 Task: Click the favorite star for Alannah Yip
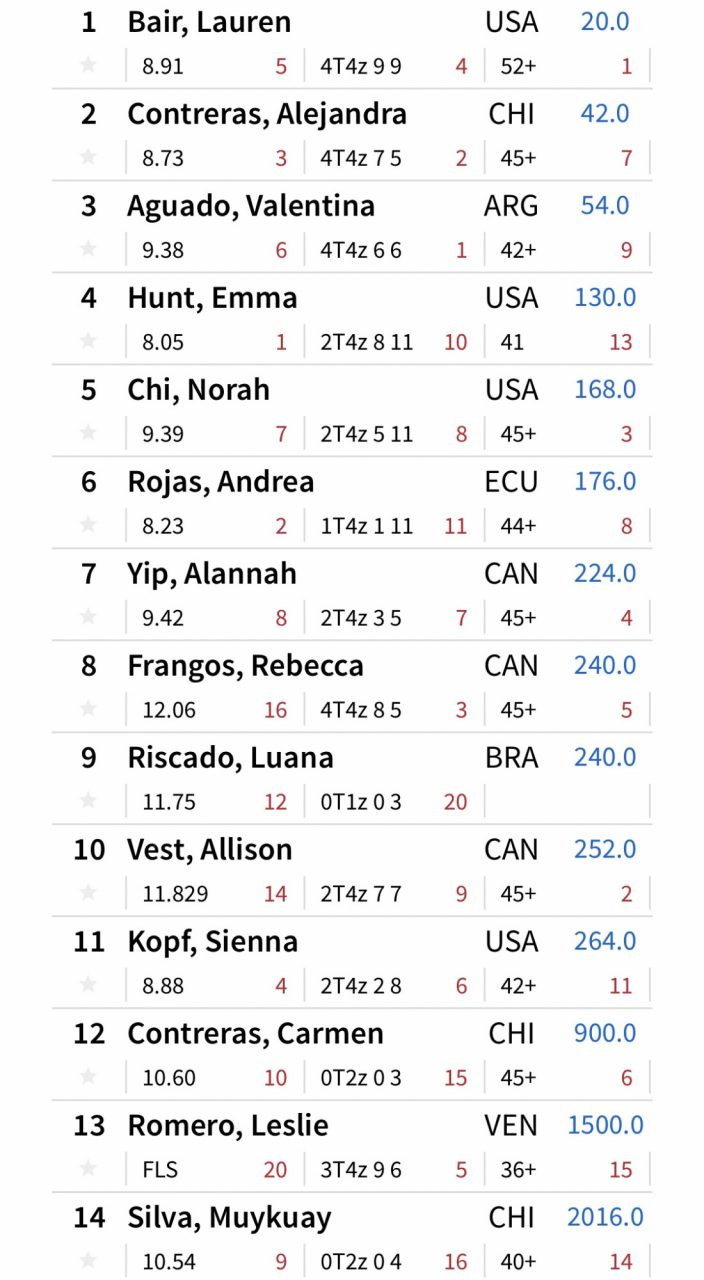[88, 618]
